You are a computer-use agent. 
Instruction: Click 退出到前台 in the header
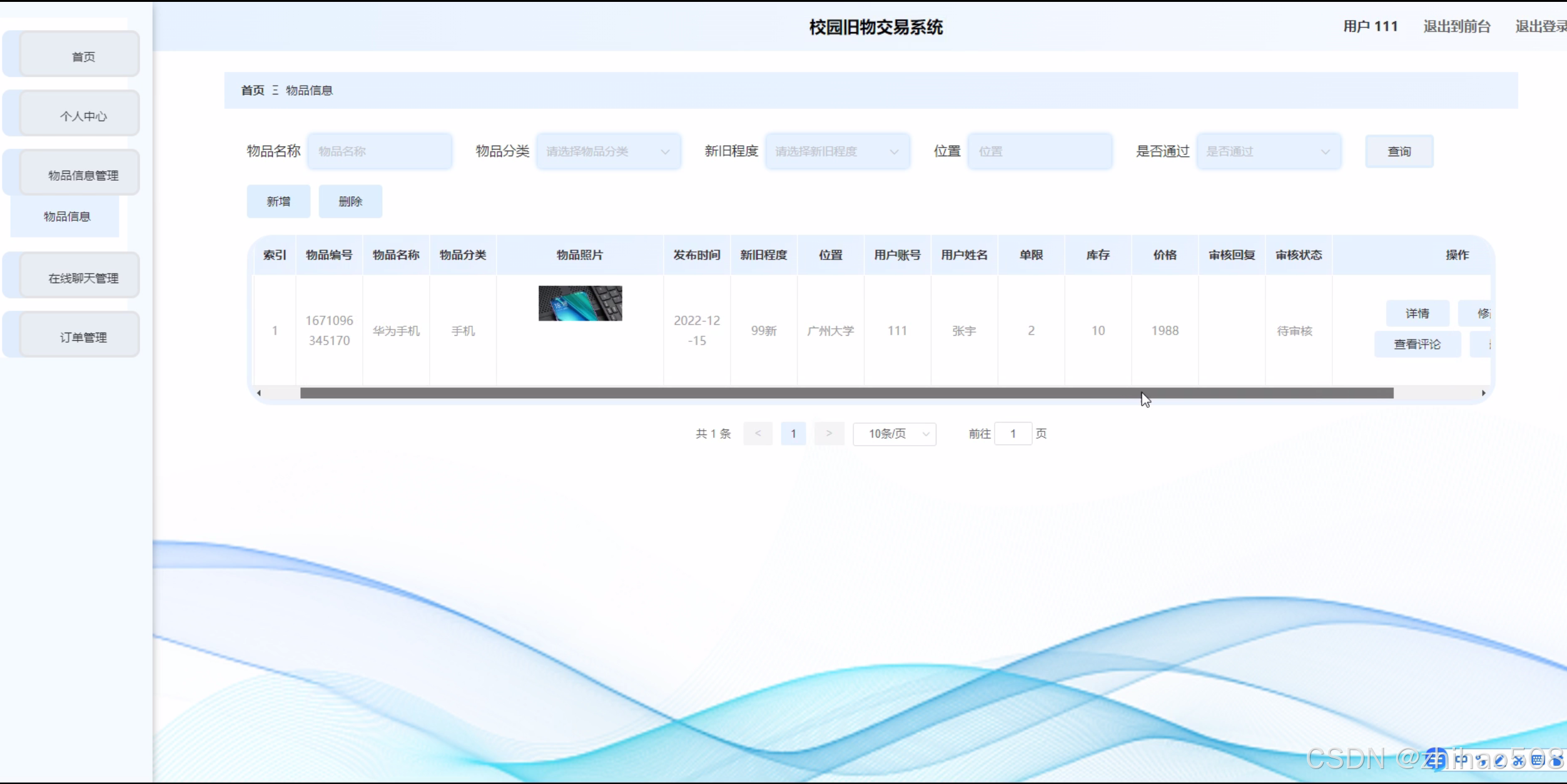tap(1457, 26)
